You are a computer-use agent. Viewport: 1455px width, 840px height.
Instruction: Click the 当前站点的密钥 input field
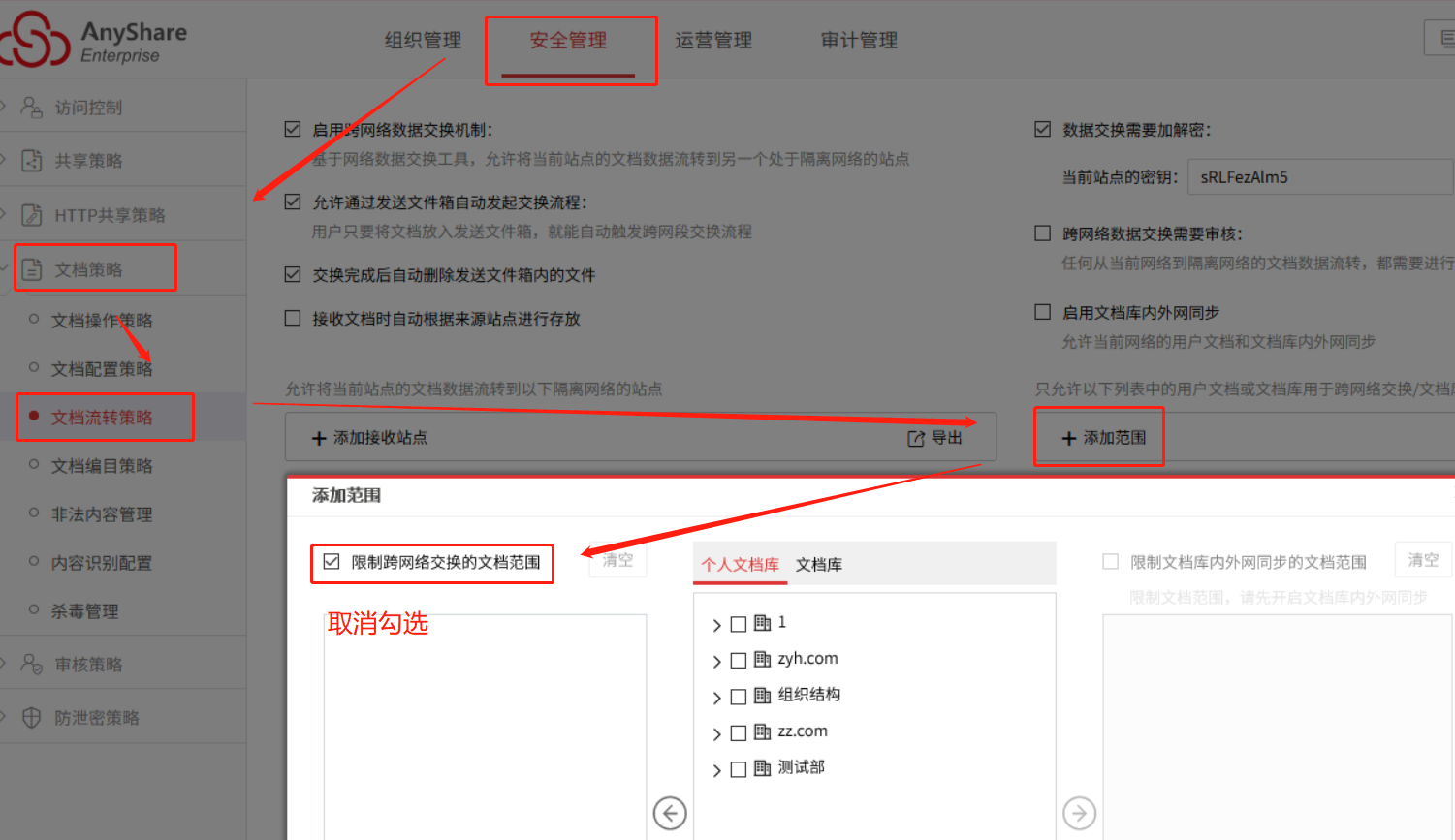pos(1320,177)
